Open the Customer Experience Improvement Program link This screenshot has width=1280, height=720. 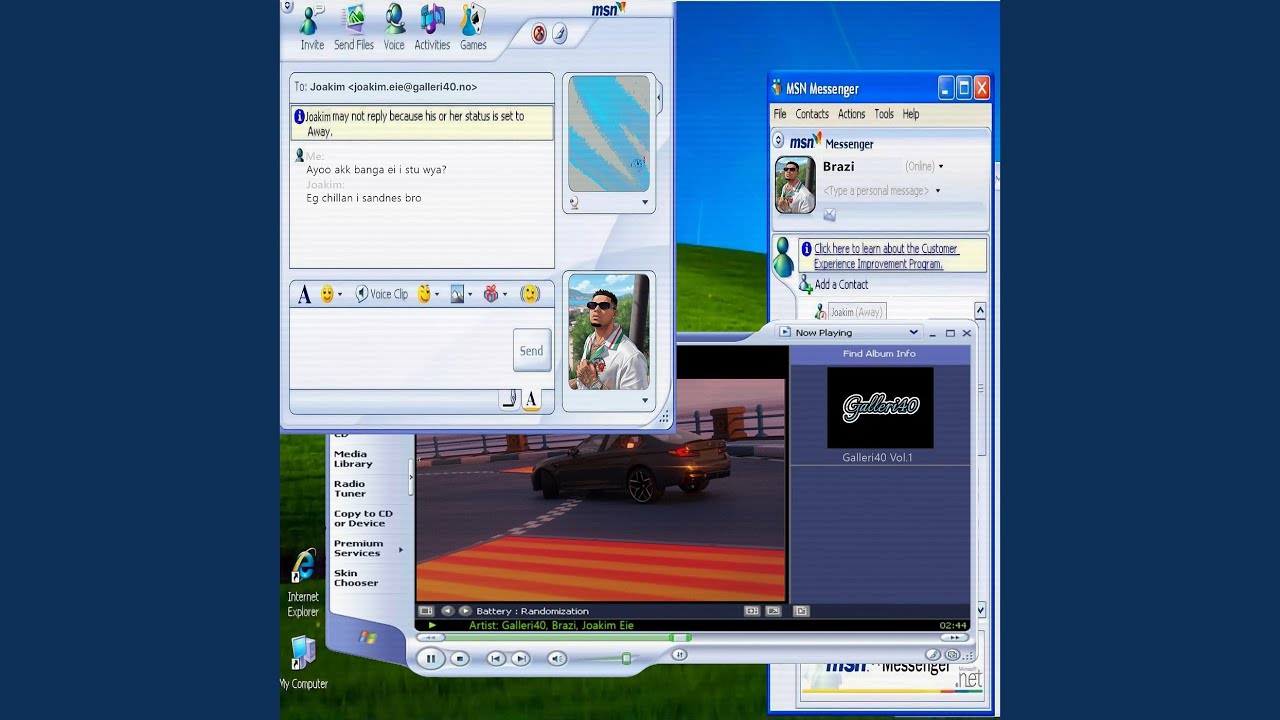886,256
